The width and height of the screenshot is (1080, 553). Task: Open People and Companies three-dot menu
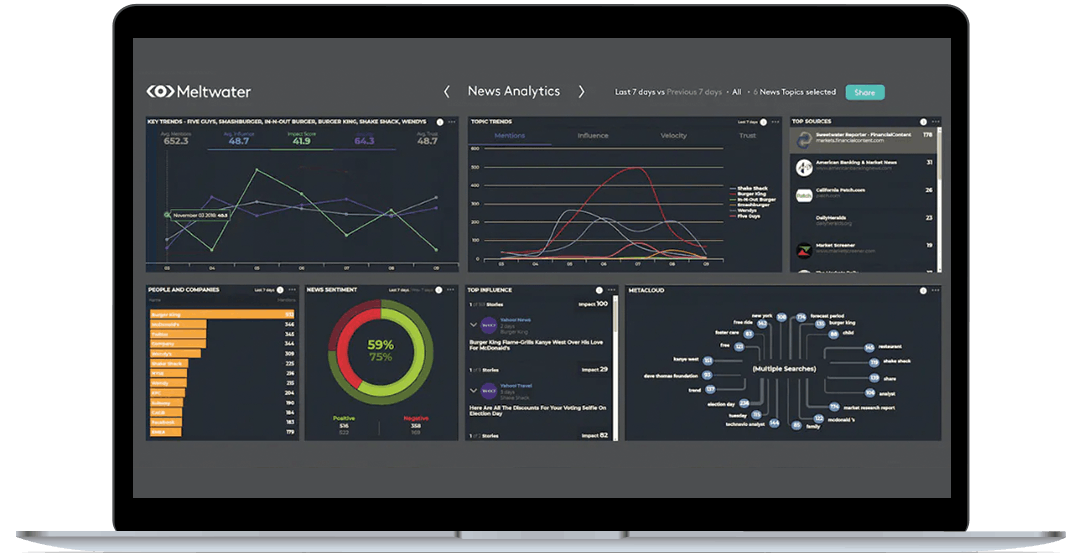coord(292,290)
